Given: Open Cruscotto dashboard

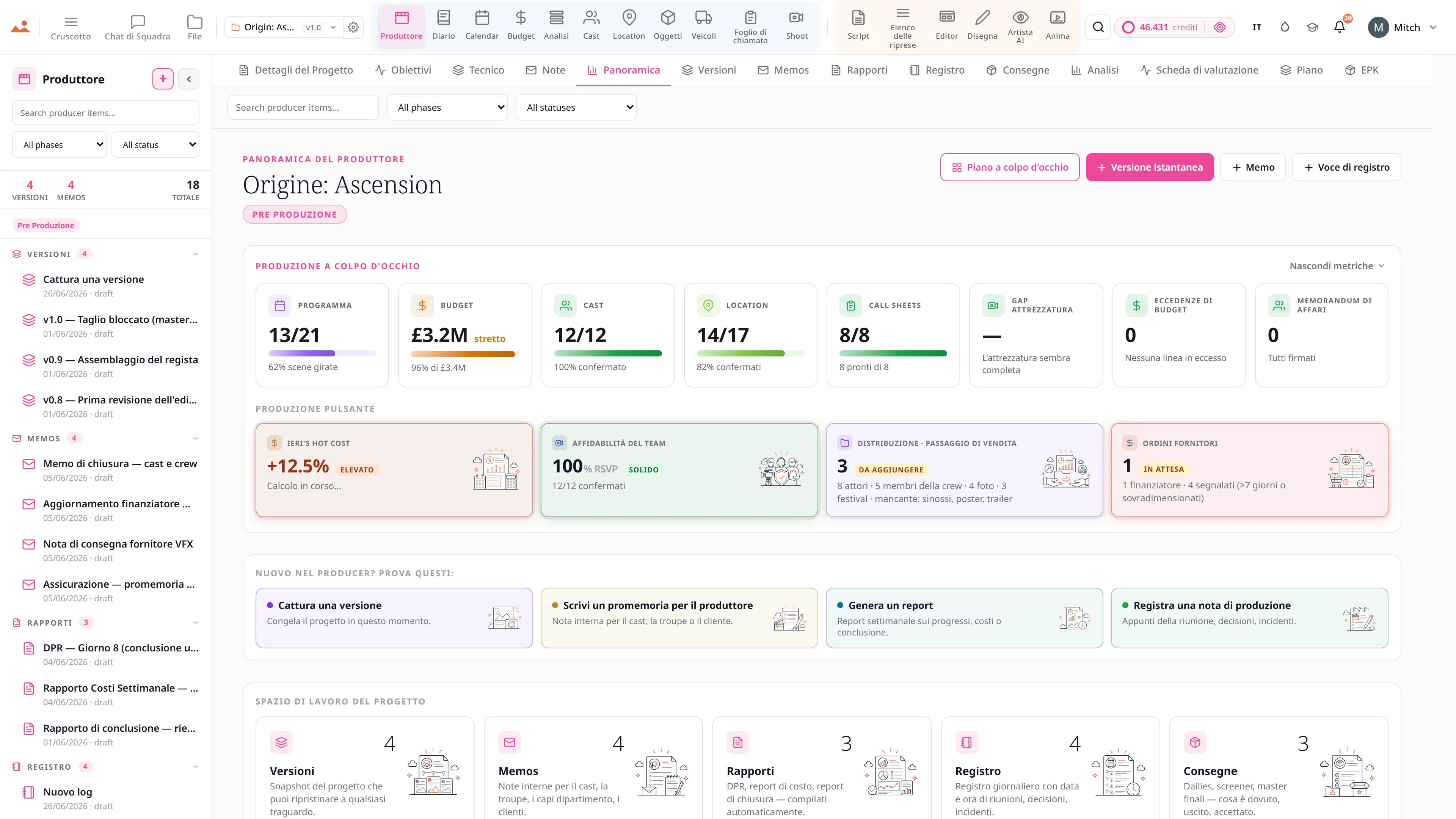Looking at the screenshot, I should point(71,27).
